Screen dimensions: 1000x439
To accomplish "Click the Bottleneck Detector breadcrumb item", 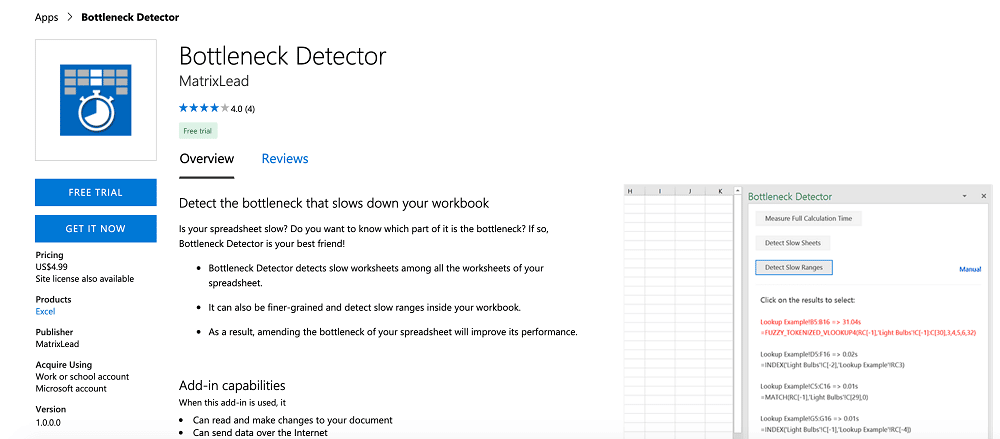I will pos(130,17).
